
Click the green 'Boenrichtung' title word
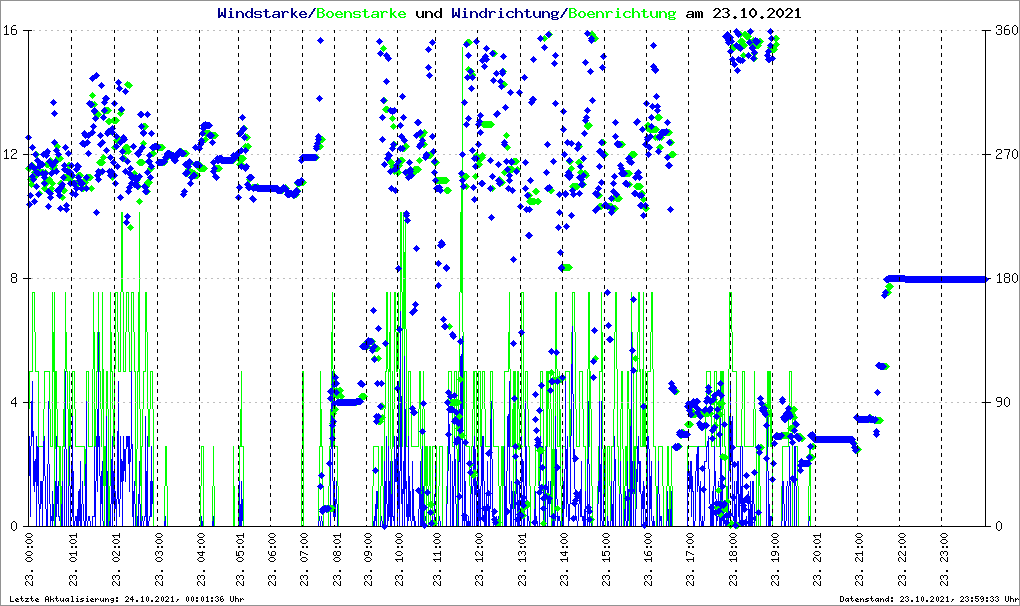click(622, 13)
